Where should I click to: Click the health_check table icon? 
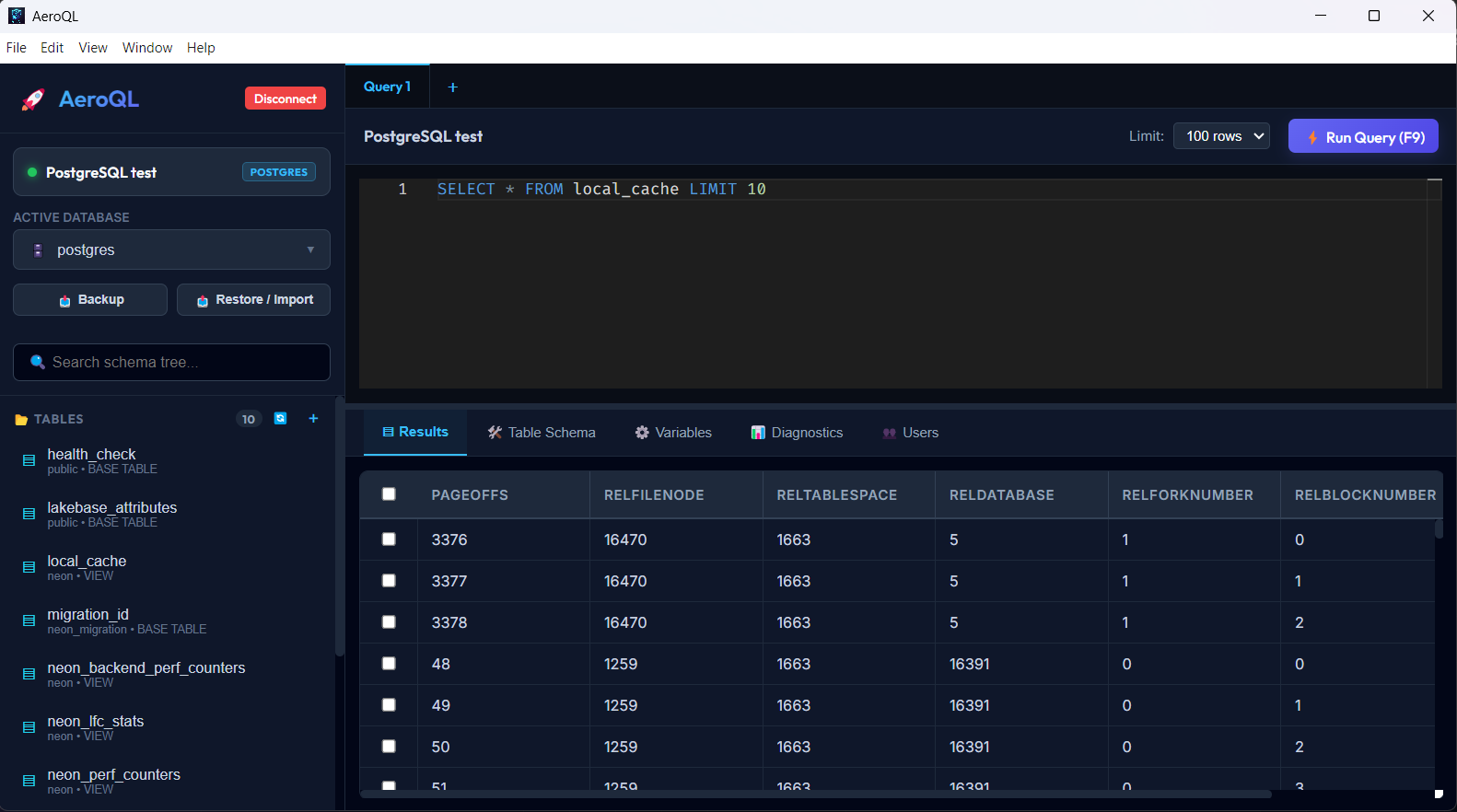29,460
